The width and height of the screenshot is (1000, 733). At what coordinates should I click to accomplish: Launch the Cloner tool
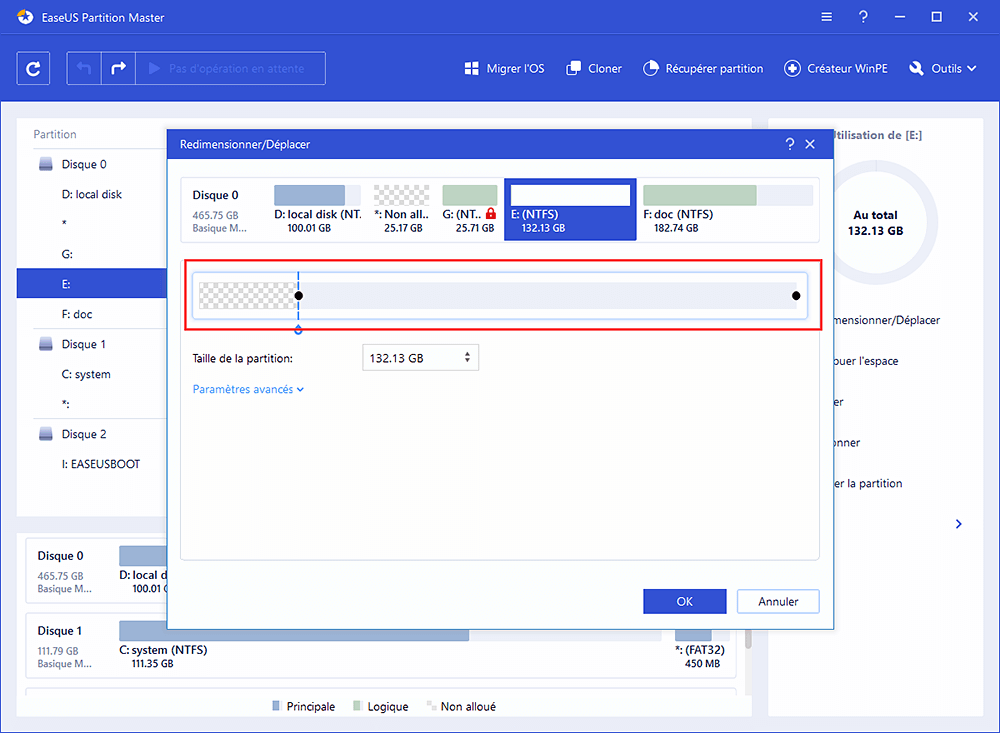coord(594,69)
